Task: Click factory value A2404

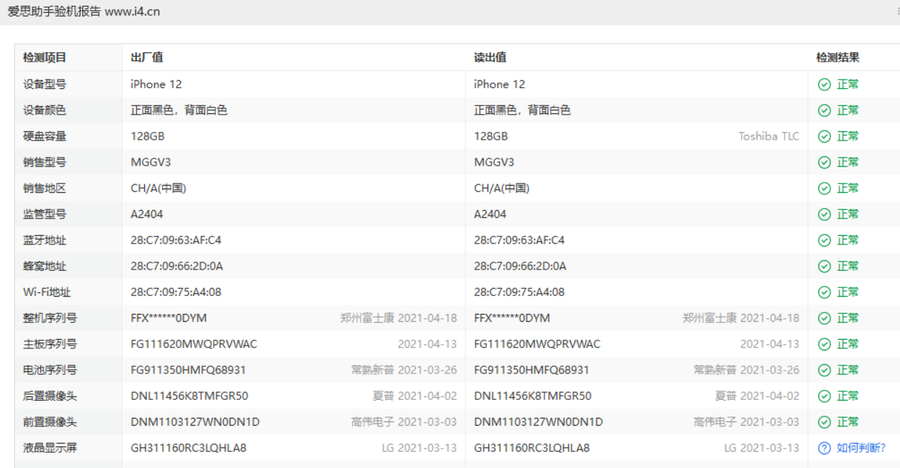Action: (147, 214)
